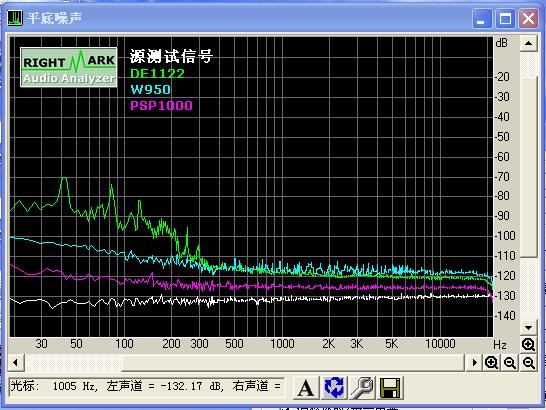Image resolution: width=546 pixels, height=410 pixels.
Task: Save the graph using floppy disk icon
Action: (390, 387)
